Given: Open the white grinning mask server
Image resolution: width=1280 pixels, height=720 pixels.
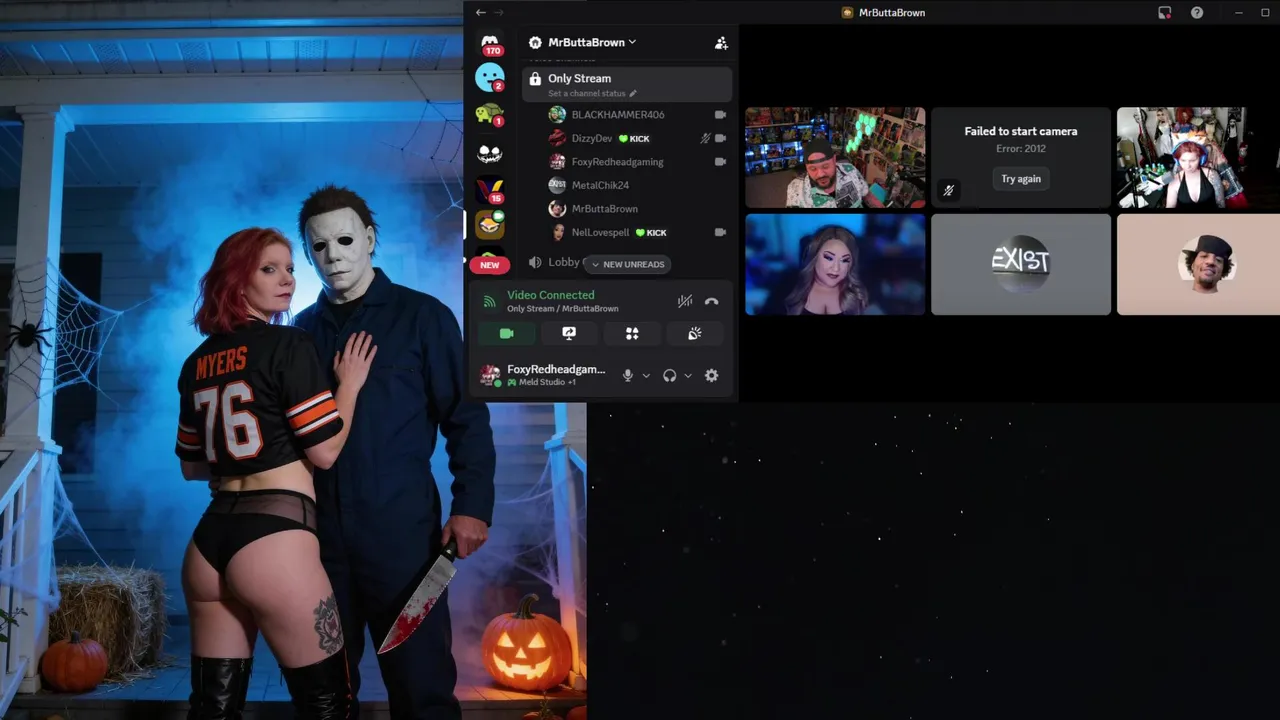Looking at the screenshot, I should tap(490, 153).
